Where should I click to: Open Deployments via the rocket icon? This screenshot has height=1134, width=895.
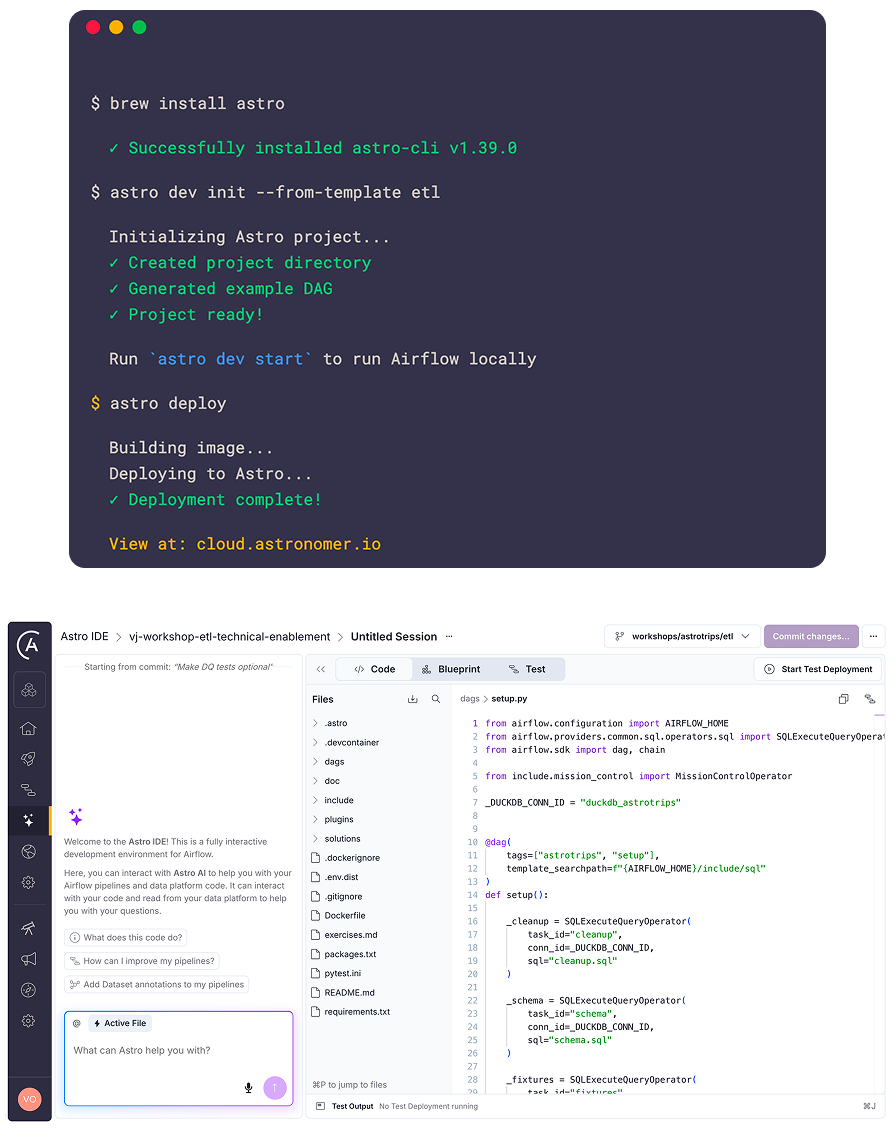click(x=29, y=759)
